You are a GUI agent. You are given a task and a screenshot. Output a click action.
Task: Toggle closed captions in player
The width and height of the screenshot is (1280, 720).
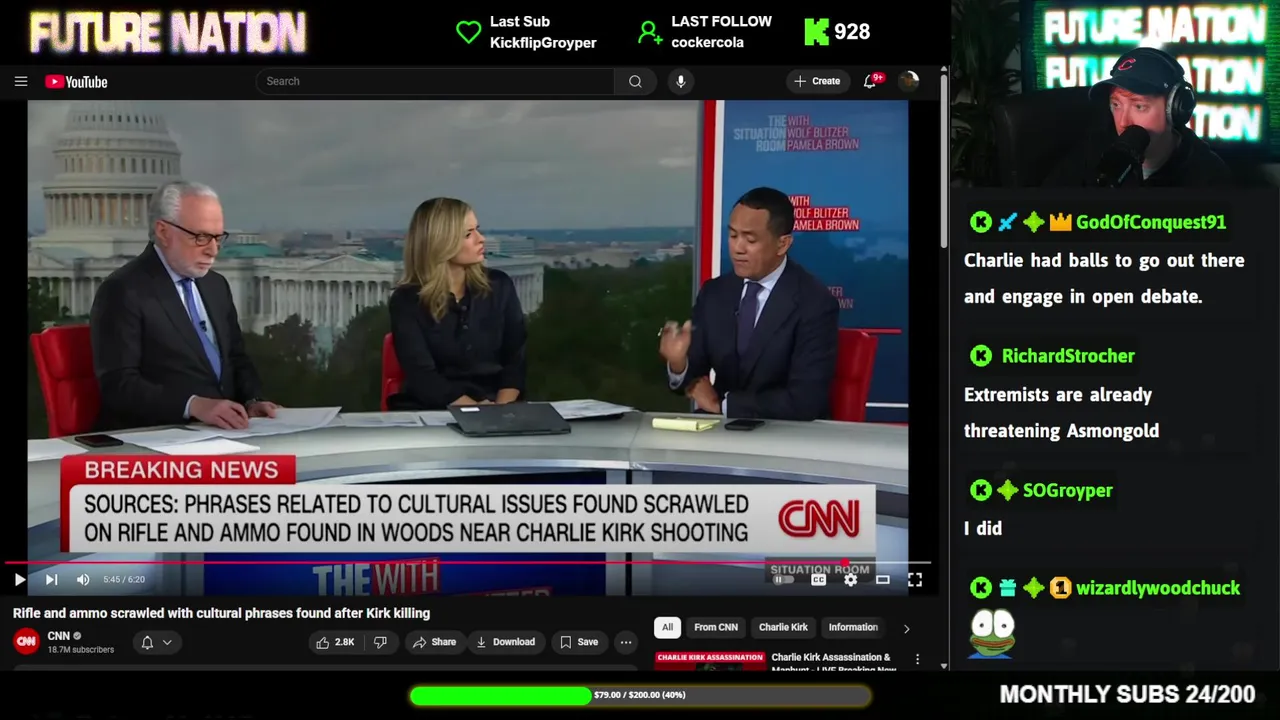tap(818, 579)
